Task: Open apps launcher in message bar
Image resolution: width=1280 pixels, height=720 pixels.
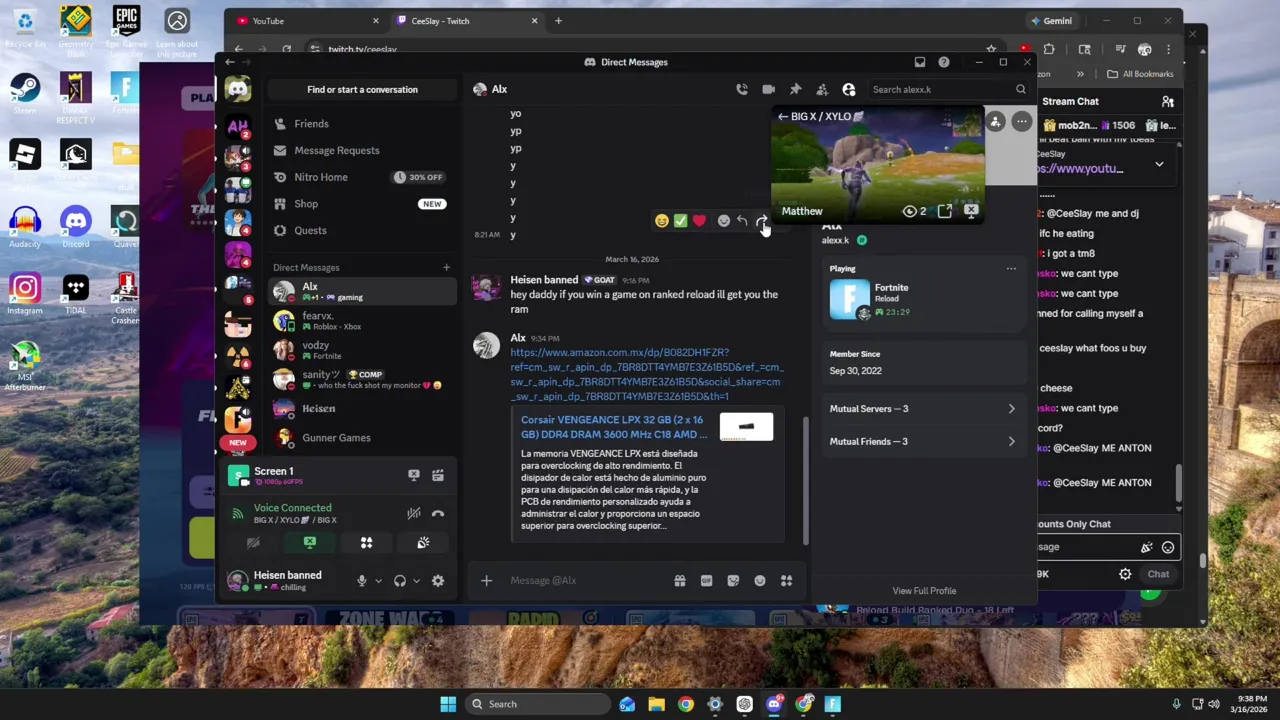Action: [787, 580]
